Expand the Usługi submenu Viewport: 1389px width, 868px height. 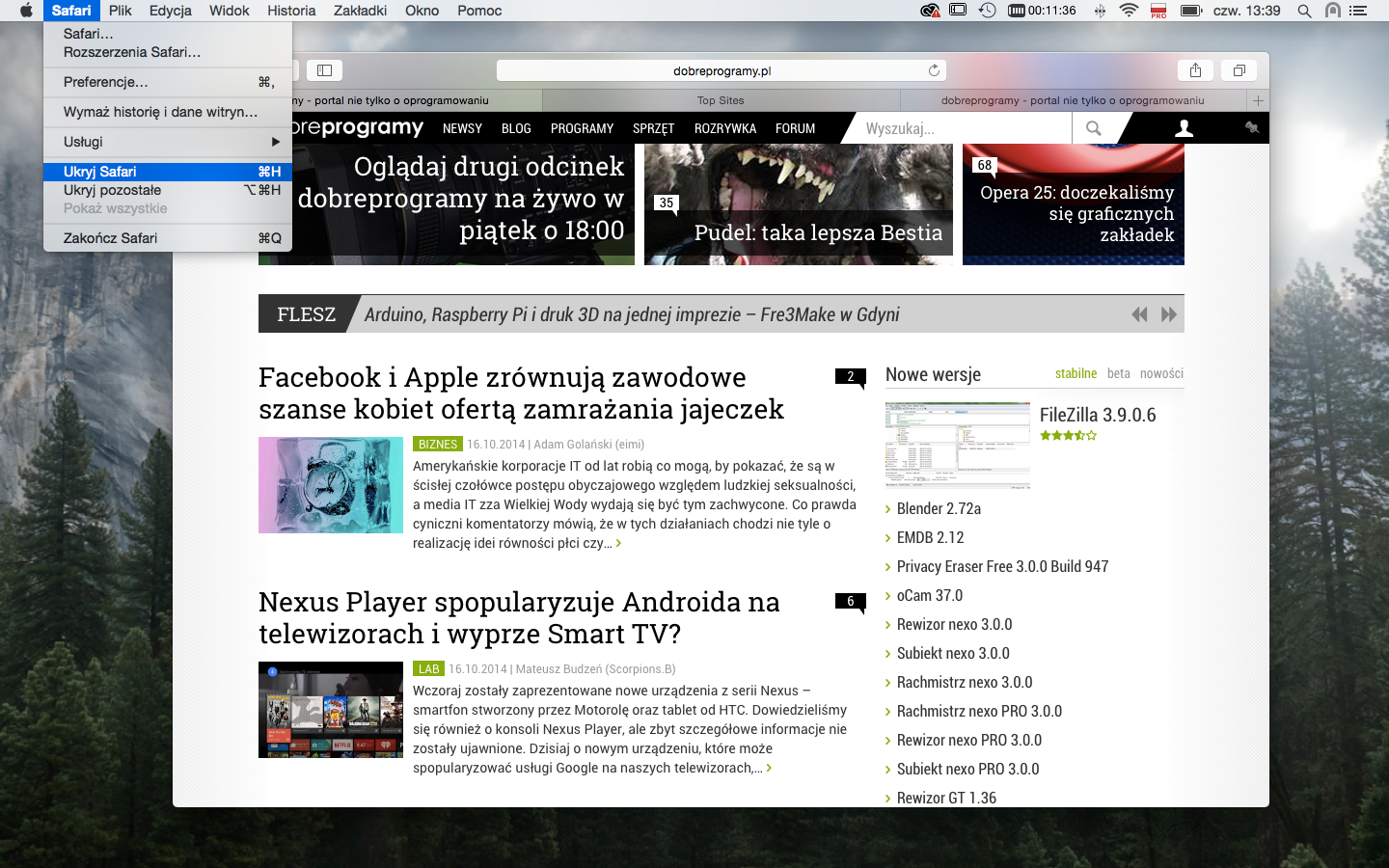tap(168, 142)
